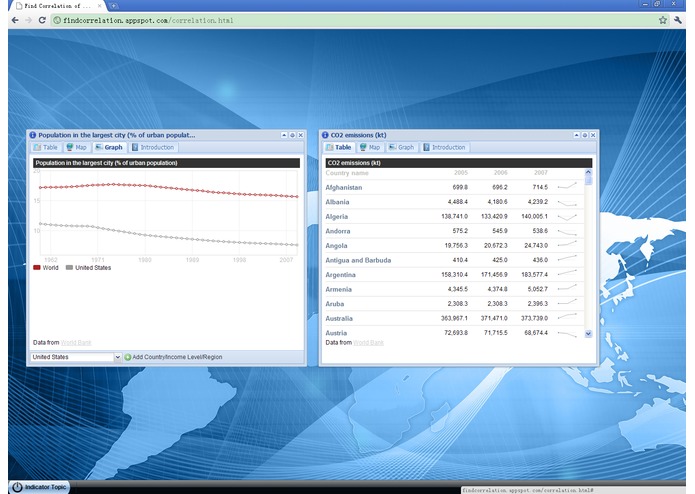
Task: Go back in the browser
Action: click(x=15, y=20)
